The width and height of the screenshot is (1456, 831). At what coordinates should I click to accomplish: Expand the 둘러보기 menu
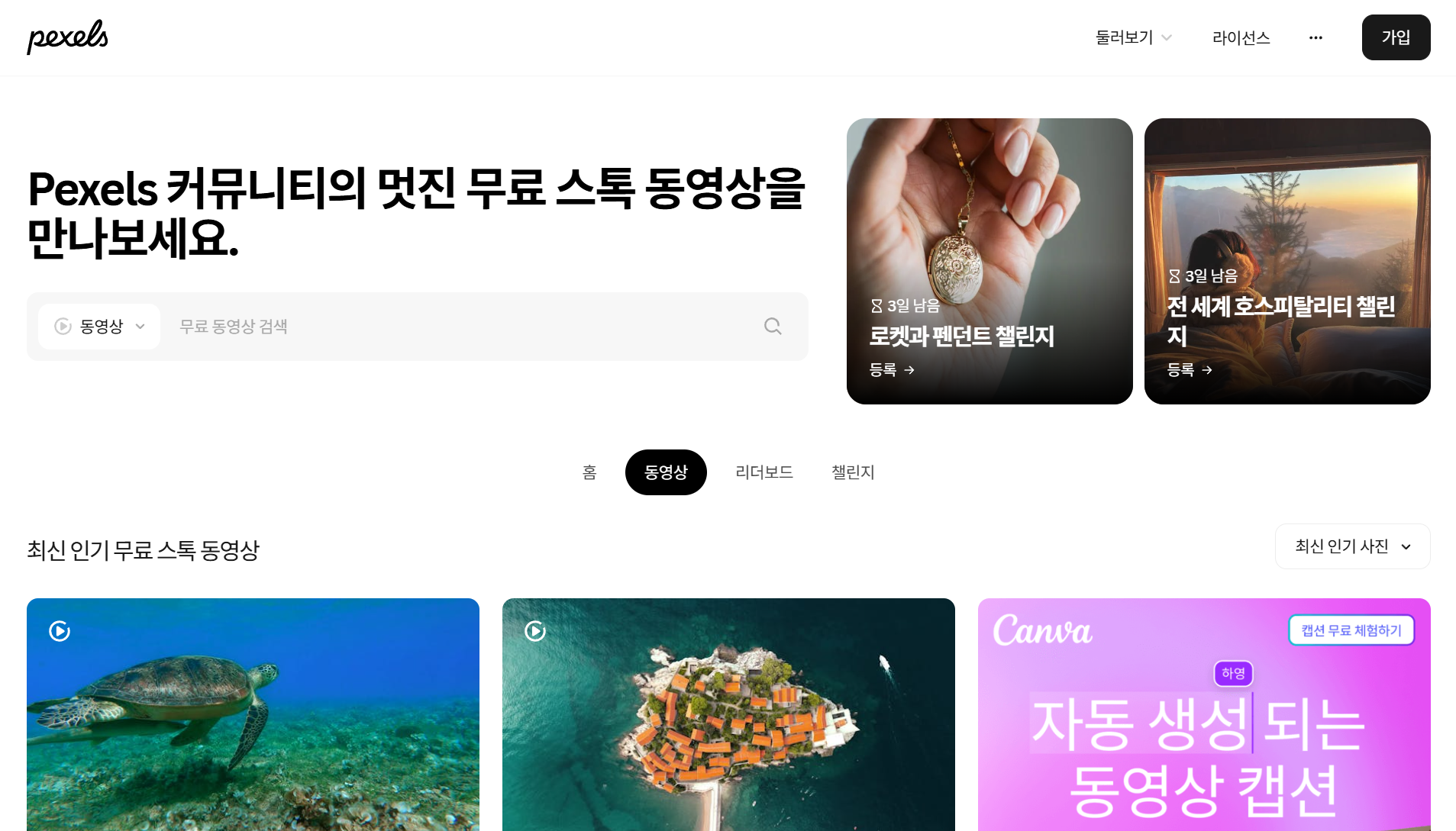1133,37
